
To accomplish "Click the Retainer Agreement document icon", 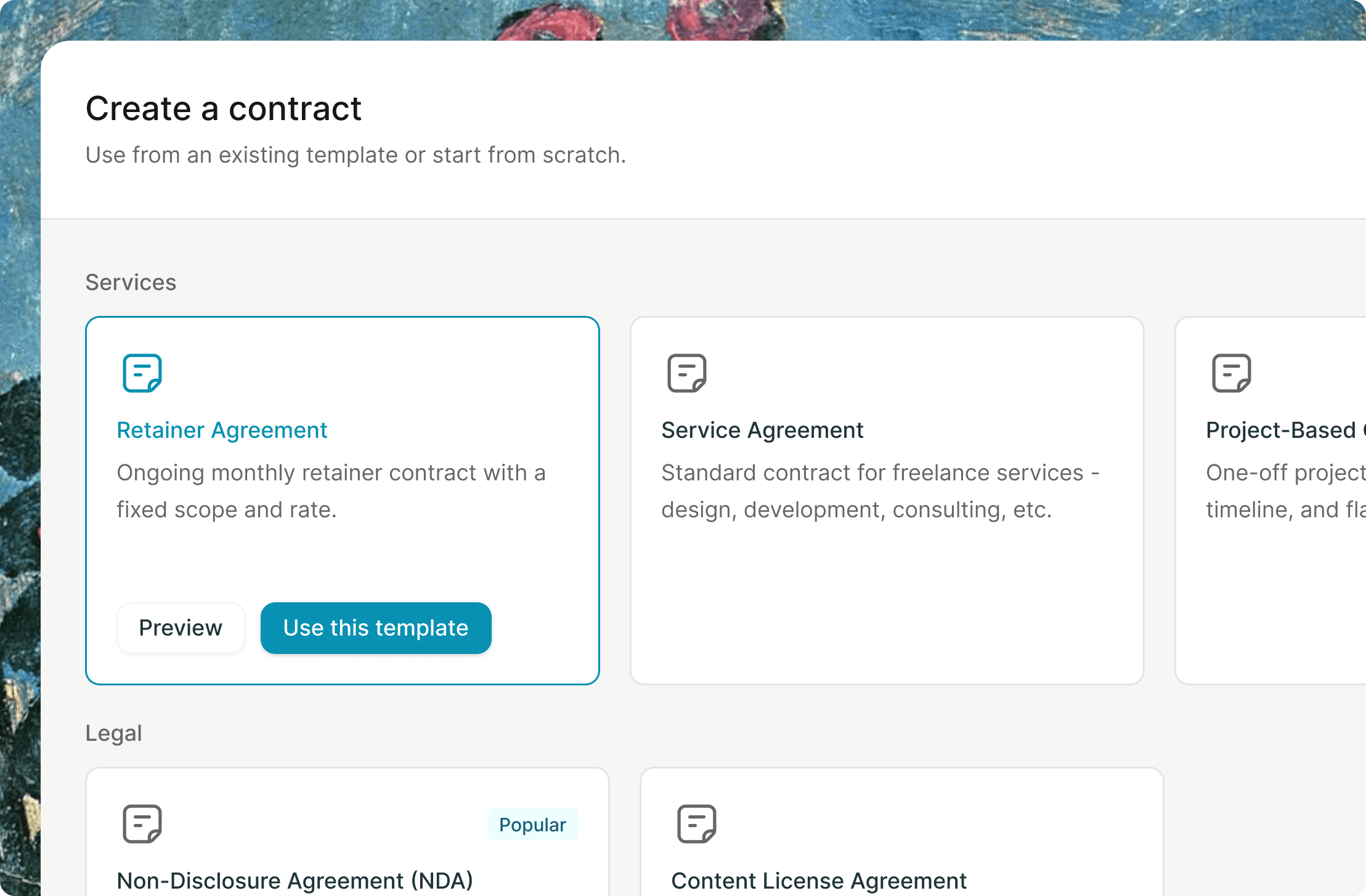I will coord(142,373).
